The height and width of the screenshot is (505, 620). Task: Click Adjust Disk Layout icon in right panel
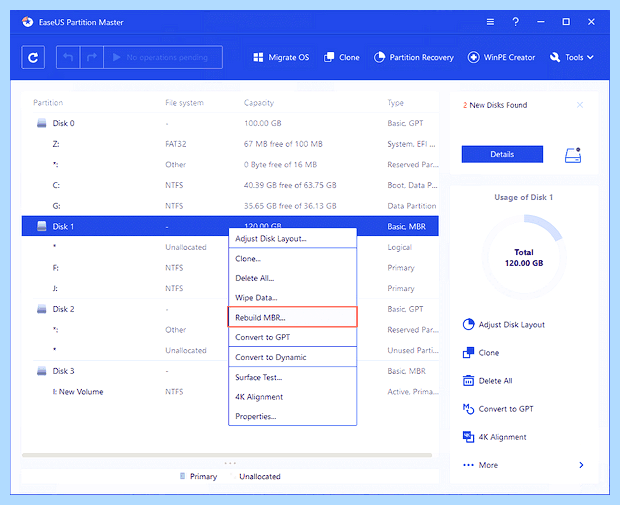(x=468, y=324)
